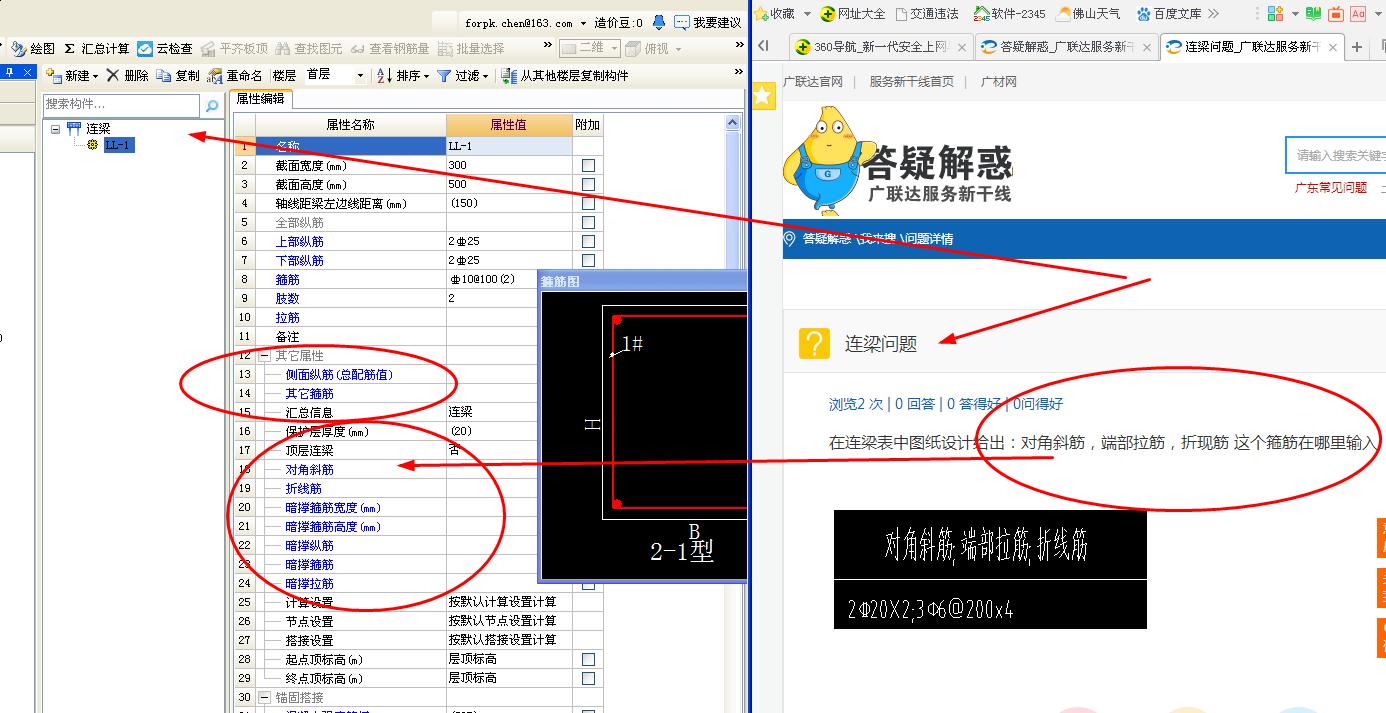Image resolution: width=1386 pixels, height=713 pixels.
Task: Click the 新建 new component button
Action: coord(73,76)
